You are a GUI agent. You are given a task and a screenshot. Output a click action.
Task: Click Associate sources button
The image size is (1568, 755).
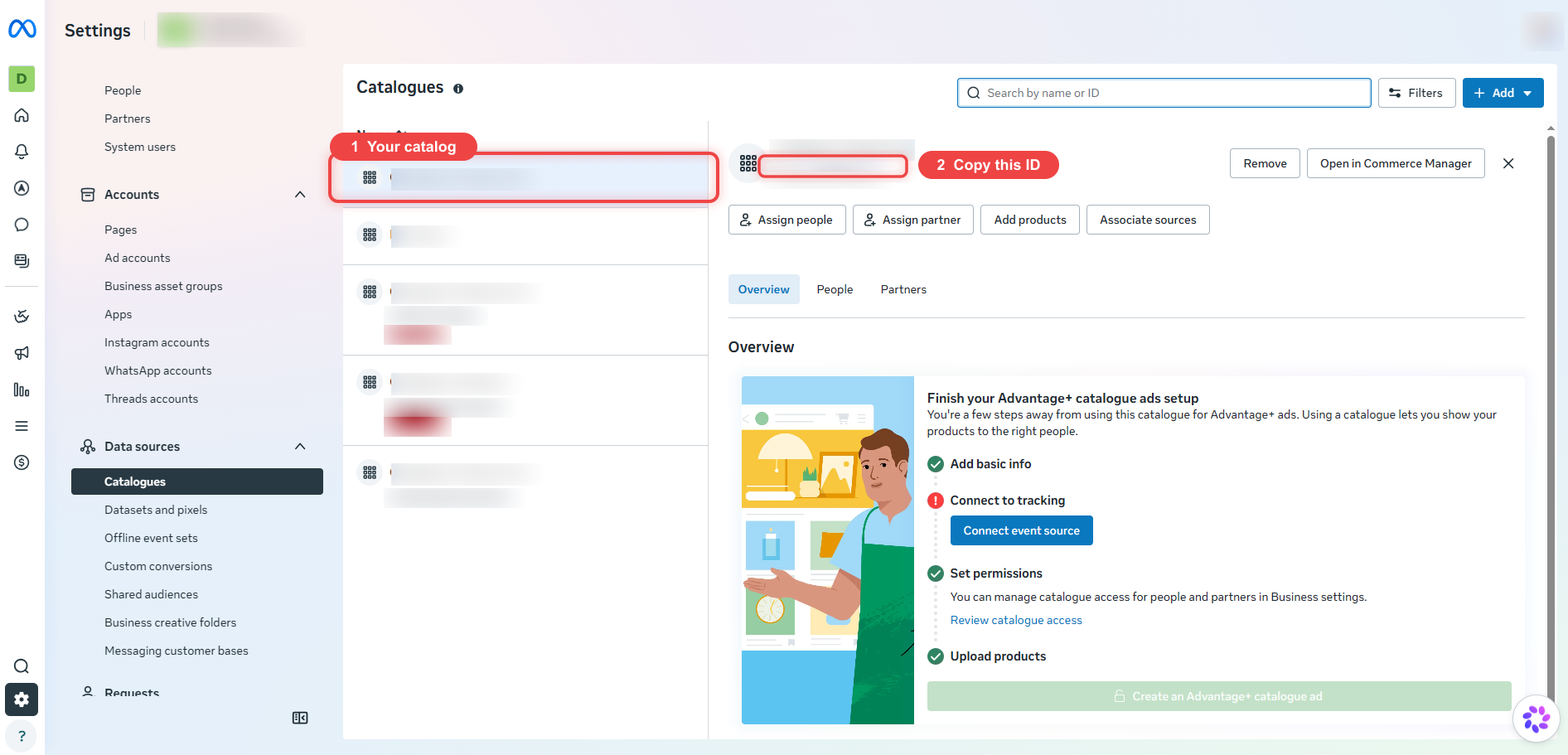(x=1148, y=220)
